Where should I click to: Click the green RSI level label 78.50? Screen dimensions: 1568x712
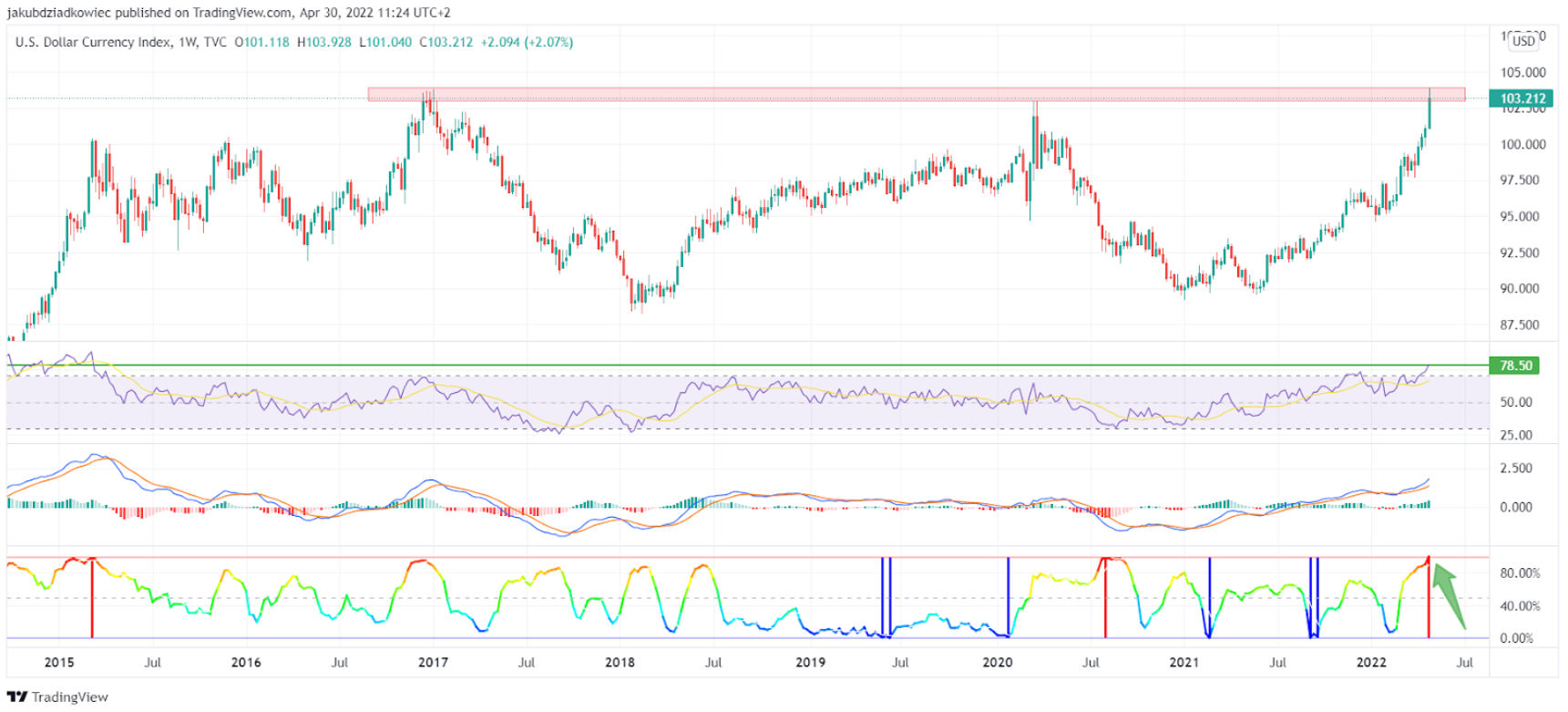pos(1514,366)
